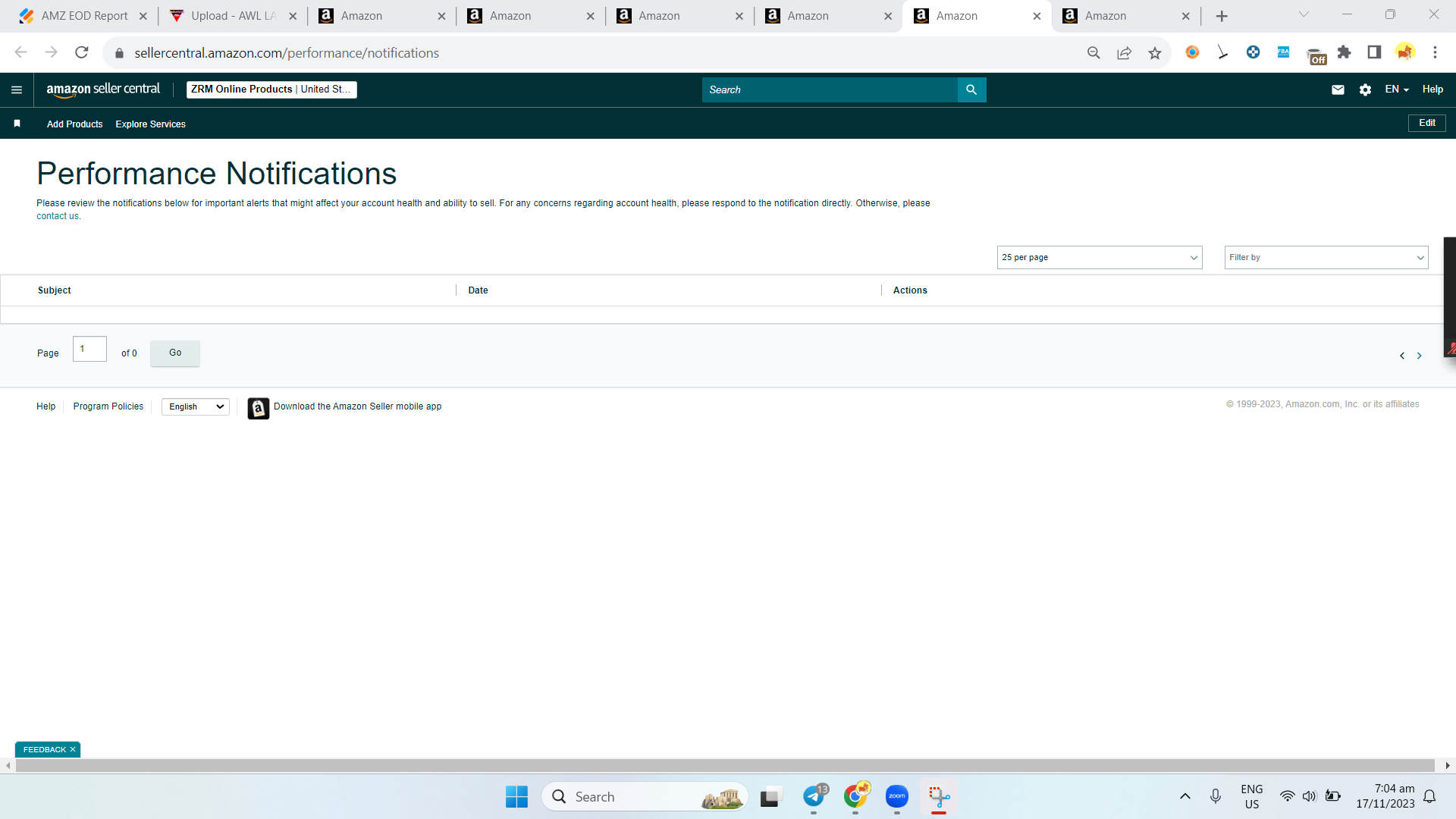The width and height of the screenshot is (1456, 819).
Task: Open the ZRM Online Products account switcher
Action: (271, 89)
